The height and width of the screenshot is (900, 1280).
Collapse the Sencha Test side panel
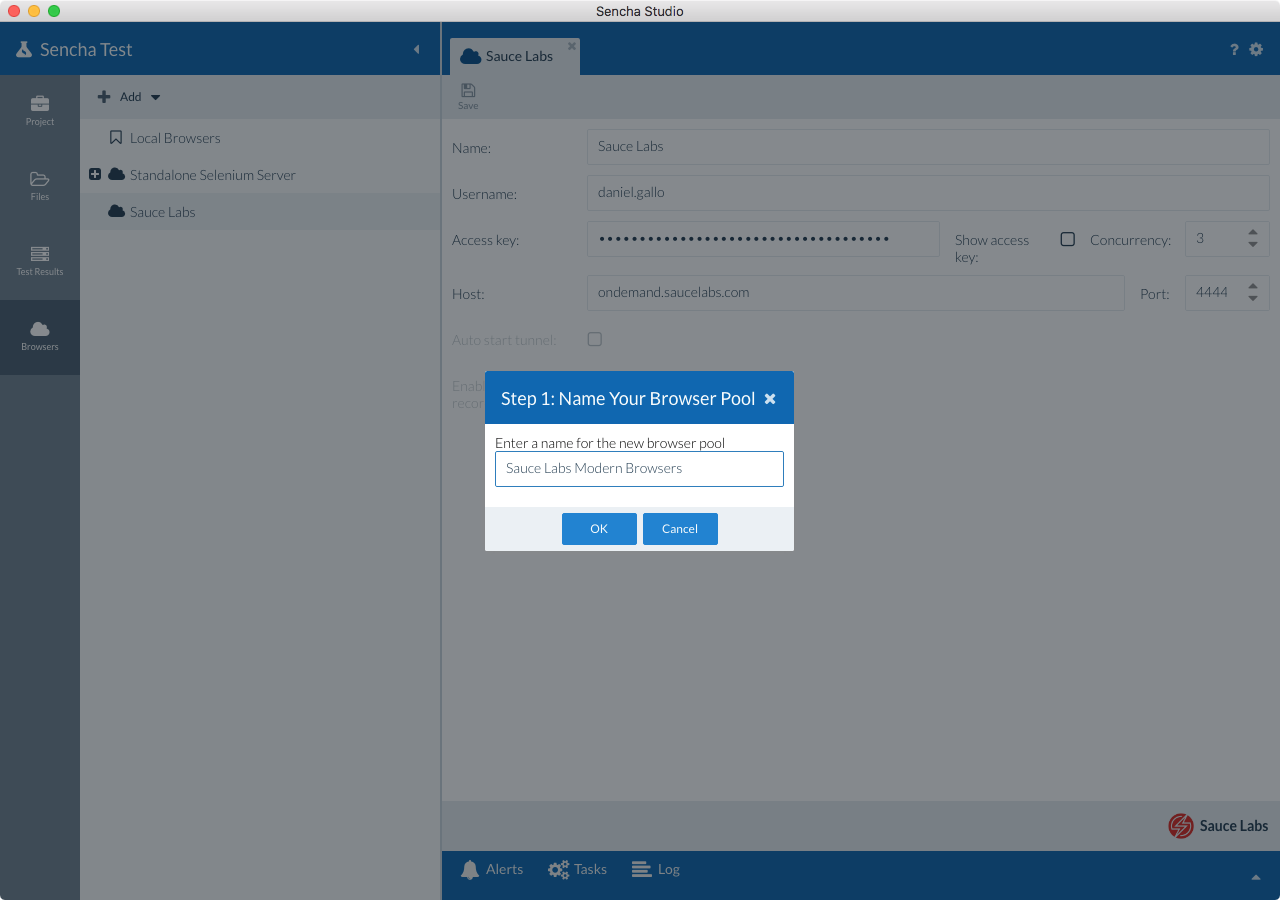coord(417,49)
